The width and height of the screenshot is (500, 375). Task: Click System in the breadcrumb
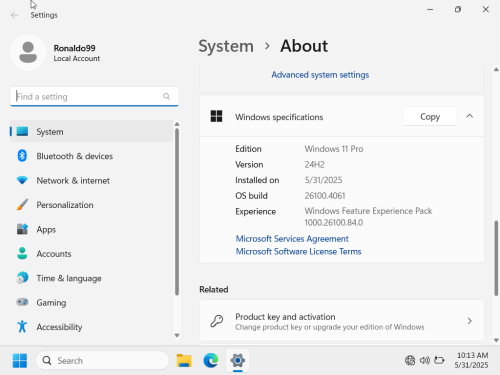point(226,46)
